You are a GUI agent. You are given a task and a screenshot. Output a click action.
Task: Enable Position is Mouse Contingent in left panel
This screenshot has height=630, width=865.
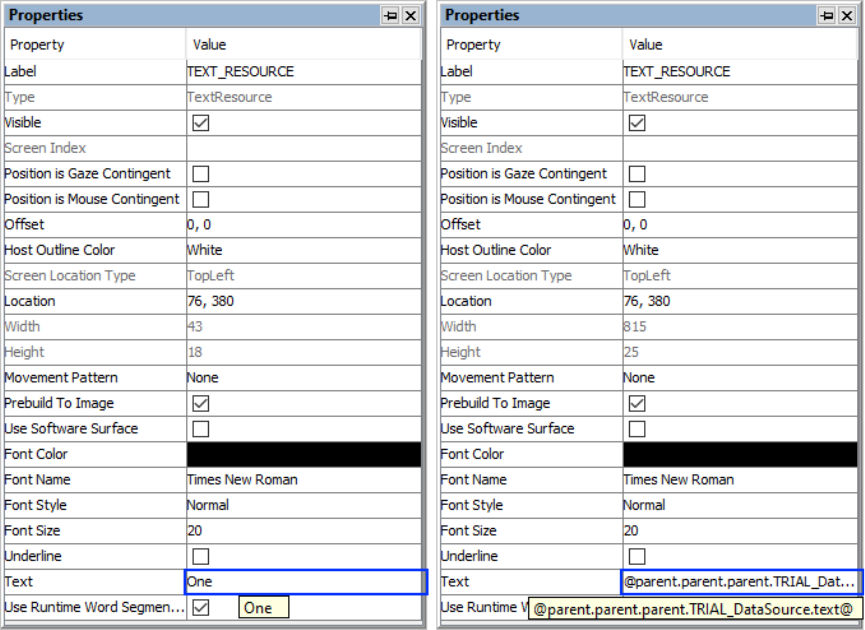point(201,199)
